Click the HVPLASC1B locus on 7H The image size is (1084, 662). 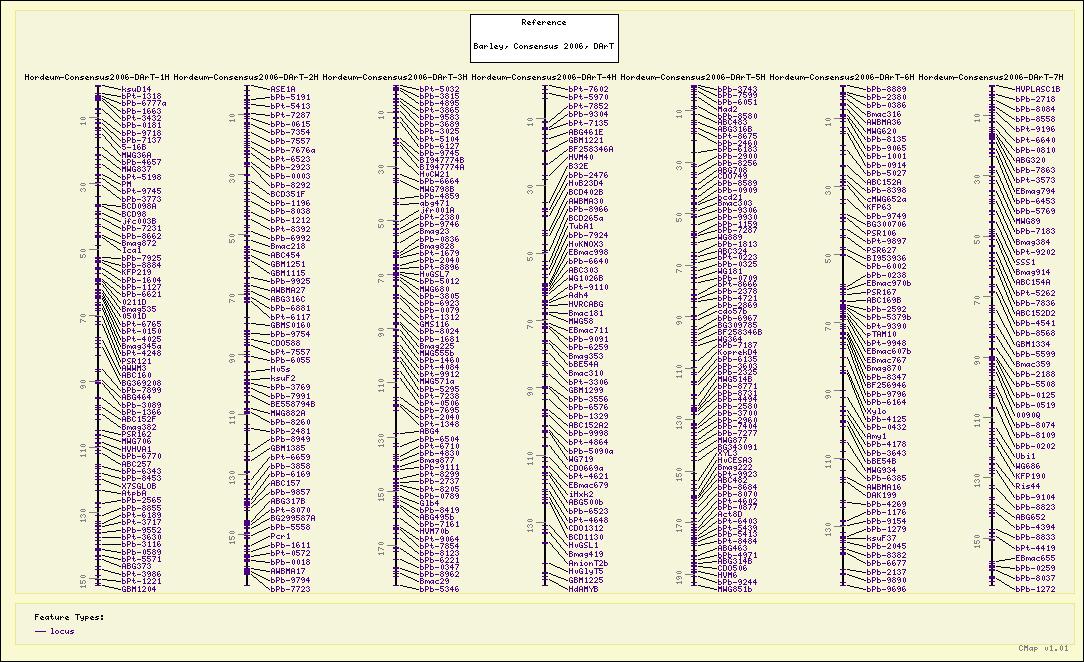pos(1038,89)
